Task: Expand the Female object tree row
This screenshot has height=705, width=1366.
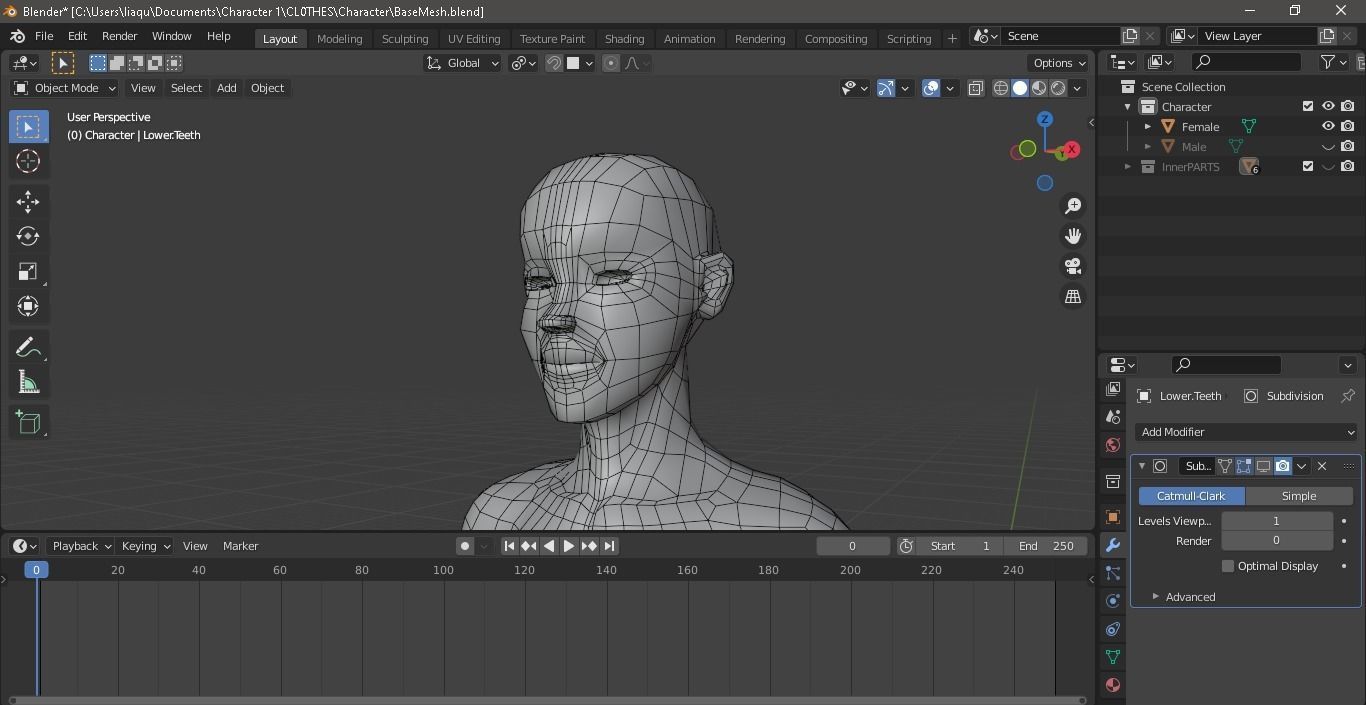Action: point(1148,127)
